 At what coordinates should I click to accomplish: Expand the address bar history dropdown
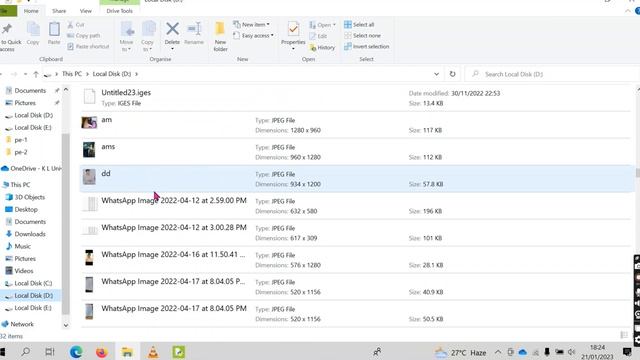pos(436,74)
